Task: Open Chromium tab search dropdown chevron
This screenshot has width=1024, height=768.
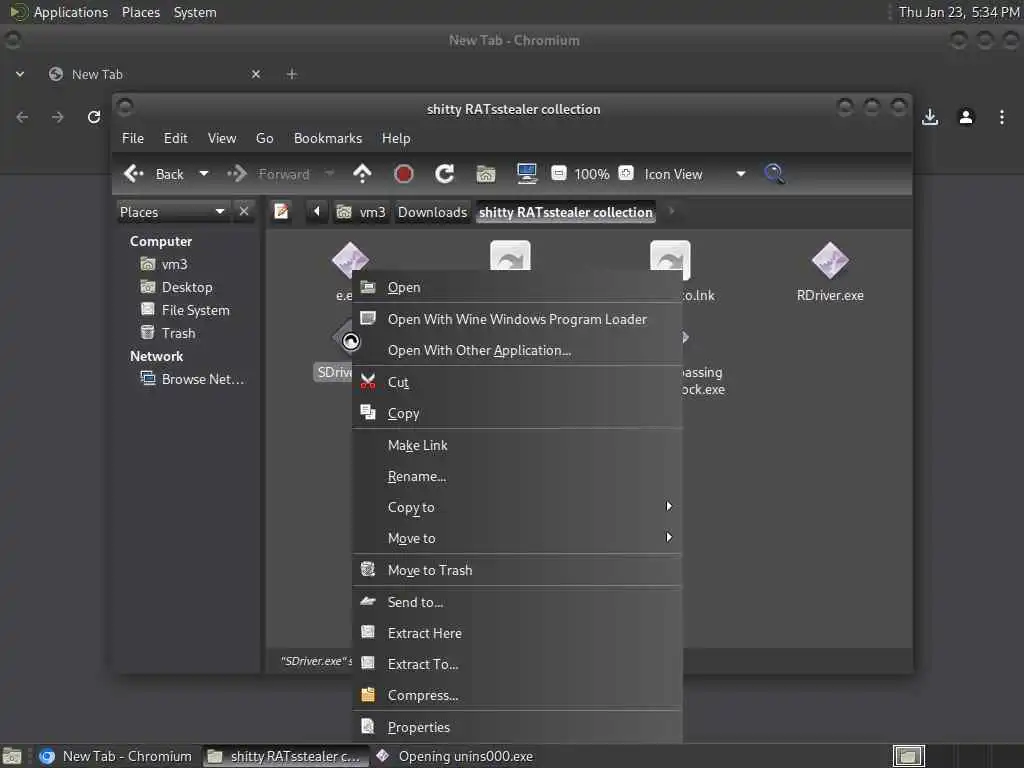Action: click(20, 74)
